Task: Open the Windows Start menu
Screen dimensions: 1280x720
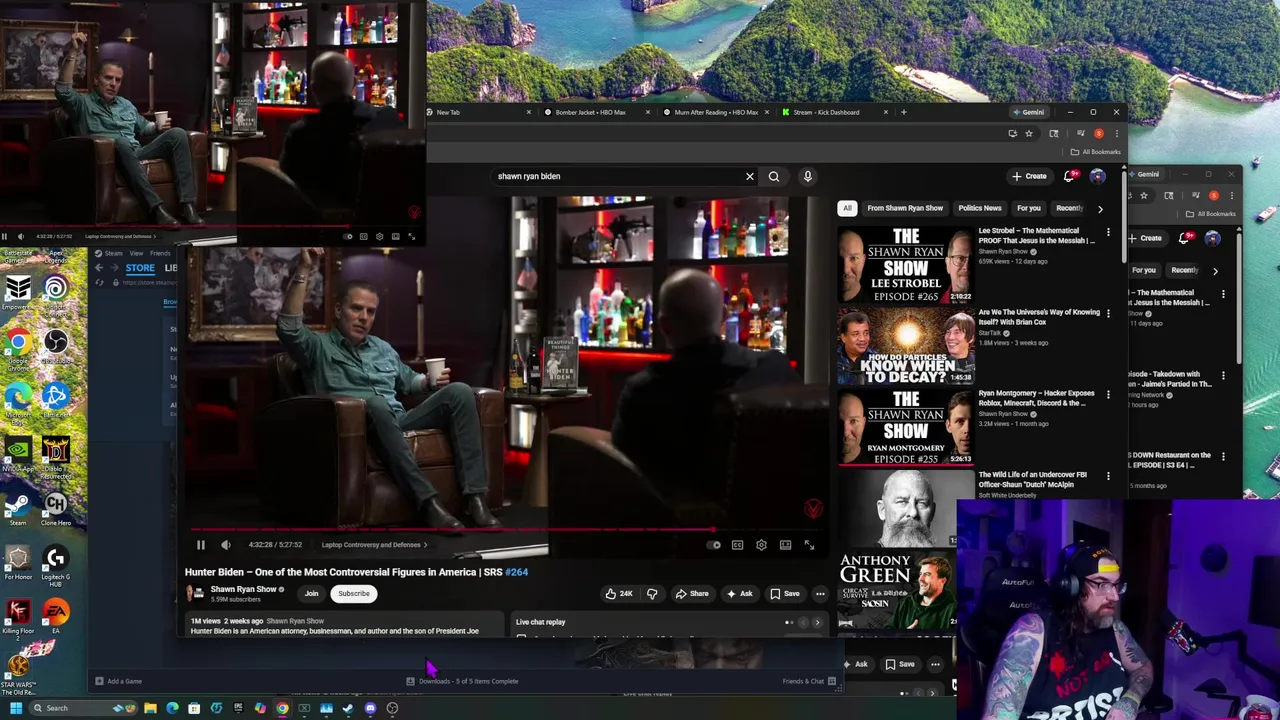Action: pyautogui.click(x=16, y=708)
